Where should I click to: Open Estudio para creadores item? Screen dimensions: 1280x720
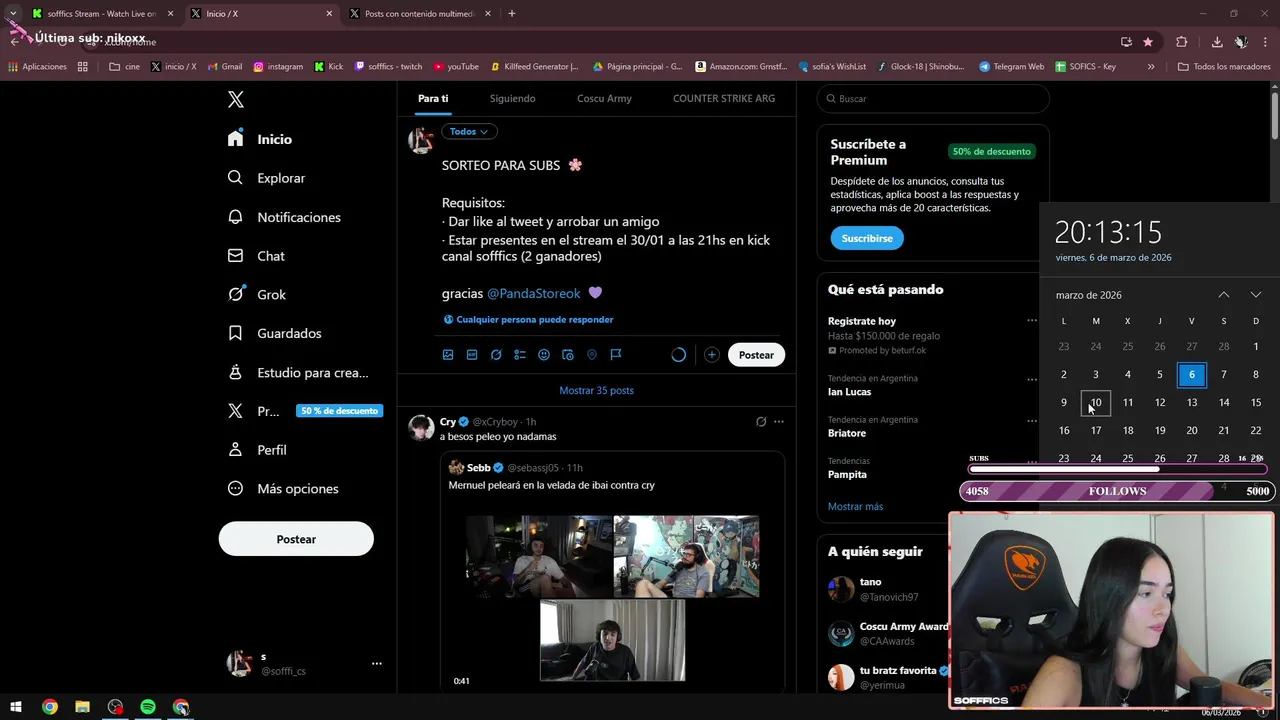(x=298, y=372)
